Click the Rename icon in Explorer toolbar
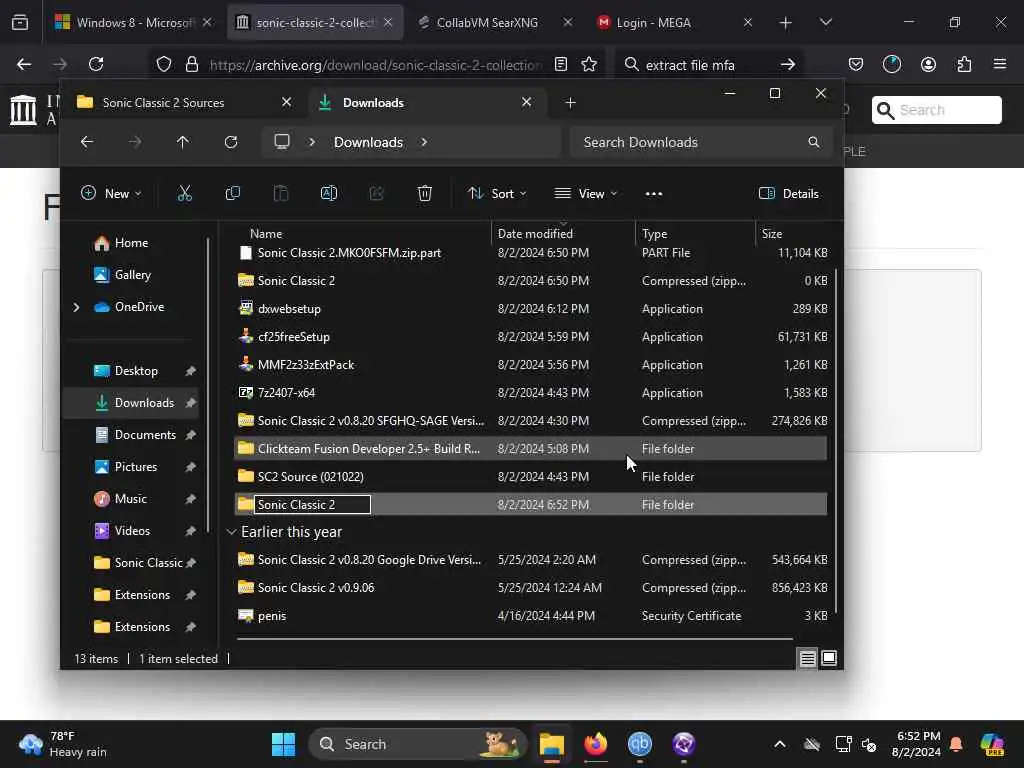Image resolution: width=1024 pixels, height=768 pixels. click(328, 193)
